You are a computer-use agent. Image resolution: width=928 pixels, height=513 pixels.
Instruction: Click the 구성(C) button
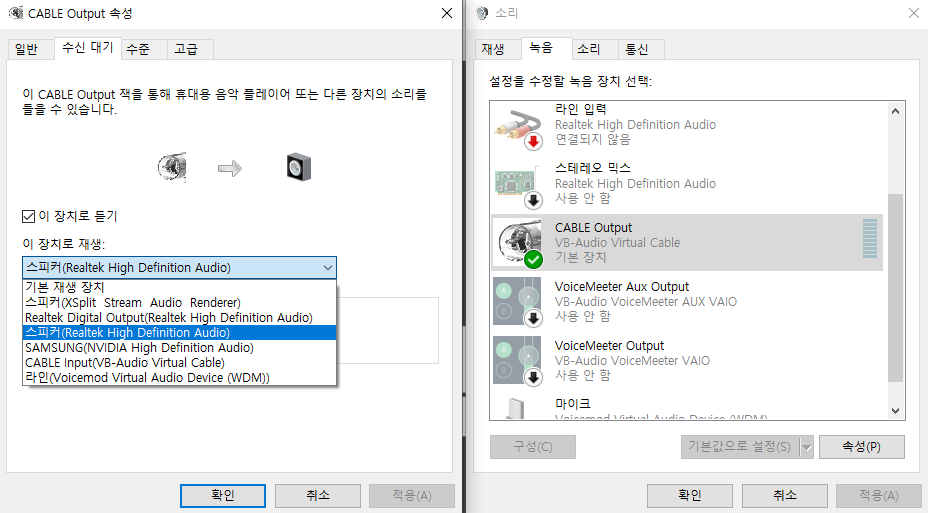[533, 447]
